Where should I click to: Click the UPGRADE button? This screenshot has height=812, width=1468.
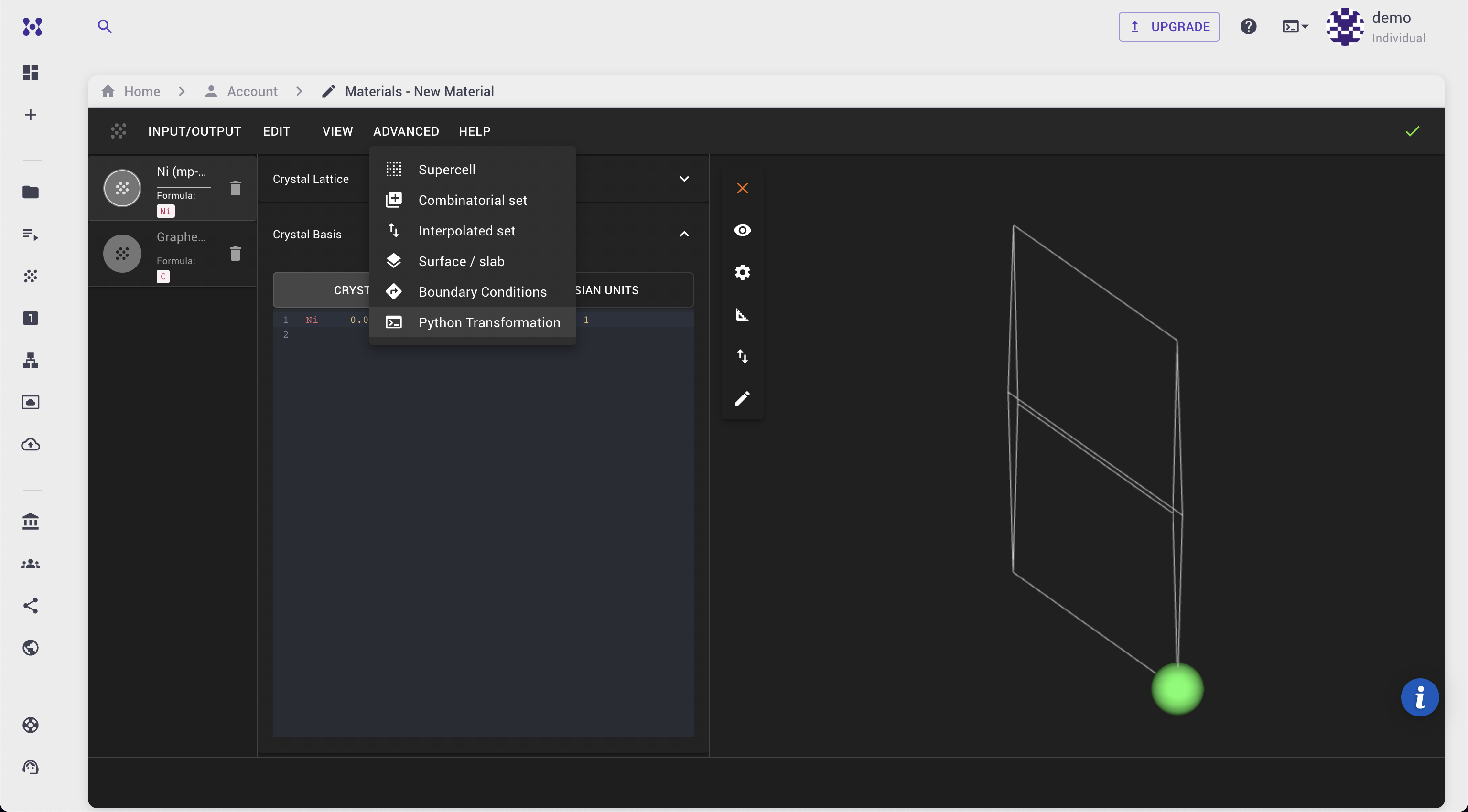[1169, 26]
